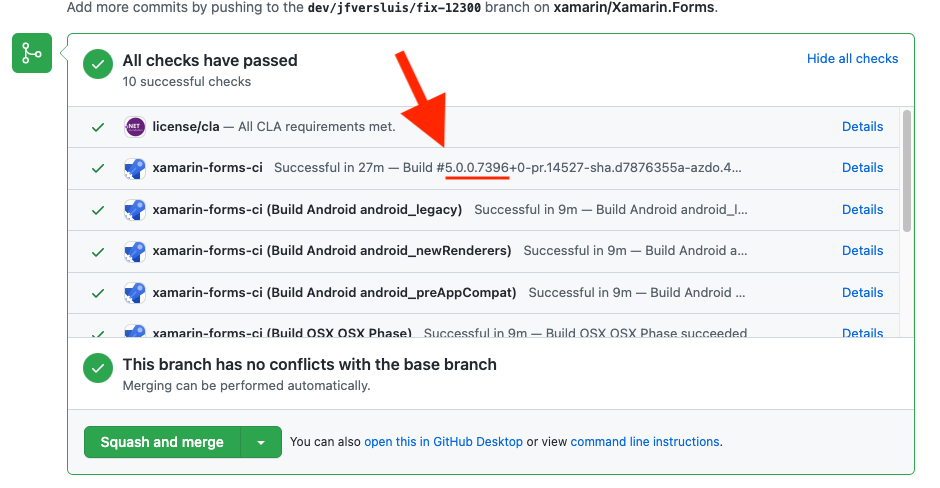Click open this in GitHub Desktop link

443,442
